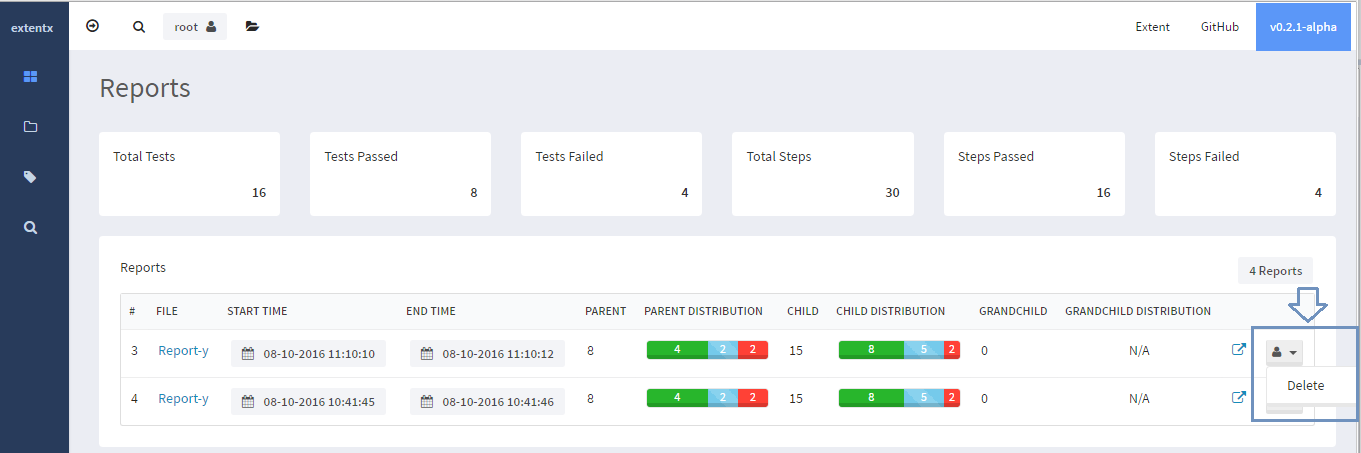Open the folder icon in left sidebar
Screen dimensions: 1361x453
point(30,127)
